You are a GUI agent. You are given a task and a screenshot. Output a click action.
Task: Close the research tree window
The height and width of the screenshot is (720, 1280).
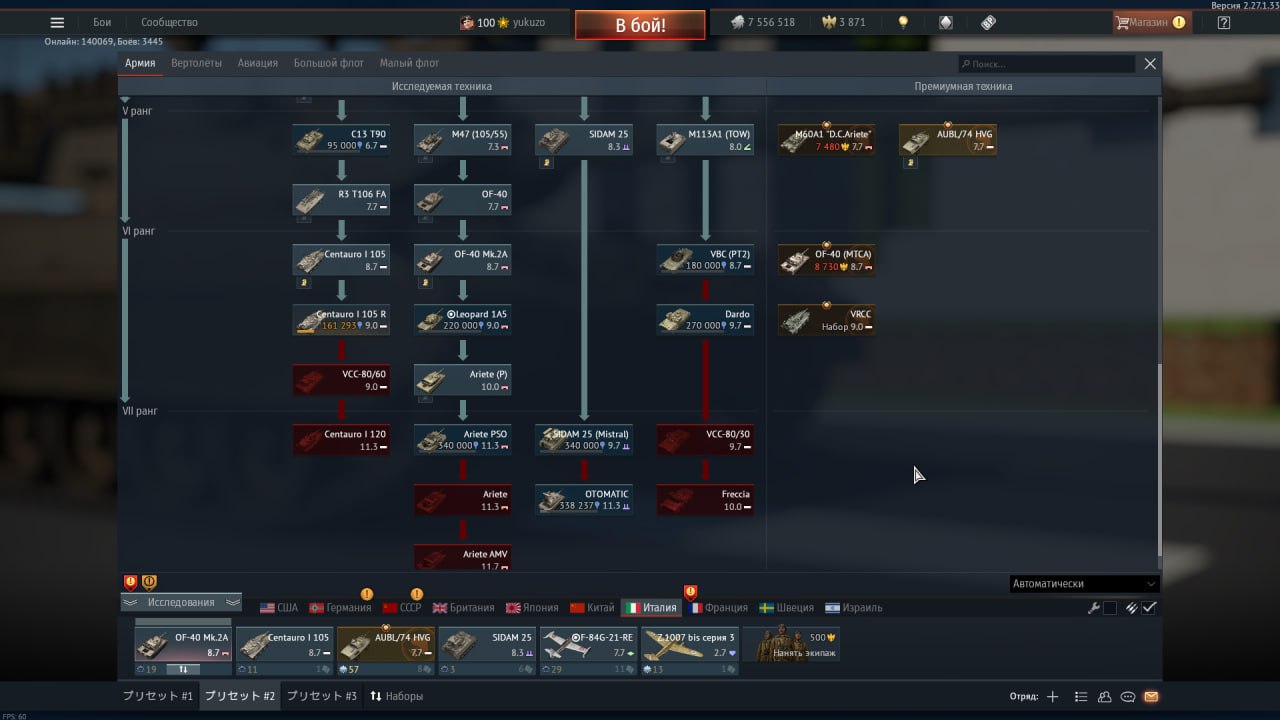[1150, 63]
